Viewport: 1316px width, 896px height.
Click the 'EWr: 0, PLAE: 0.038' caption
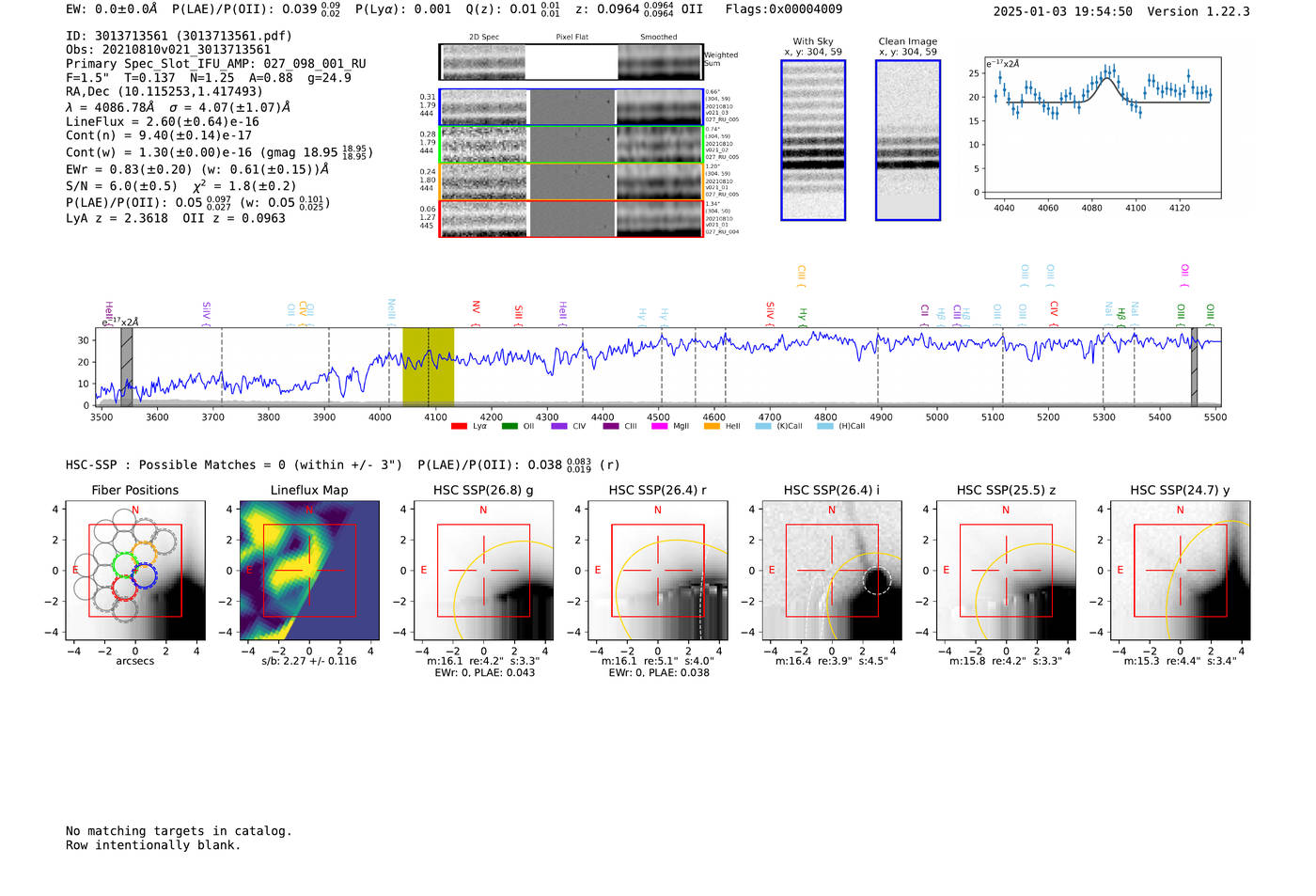pos(658,673)
